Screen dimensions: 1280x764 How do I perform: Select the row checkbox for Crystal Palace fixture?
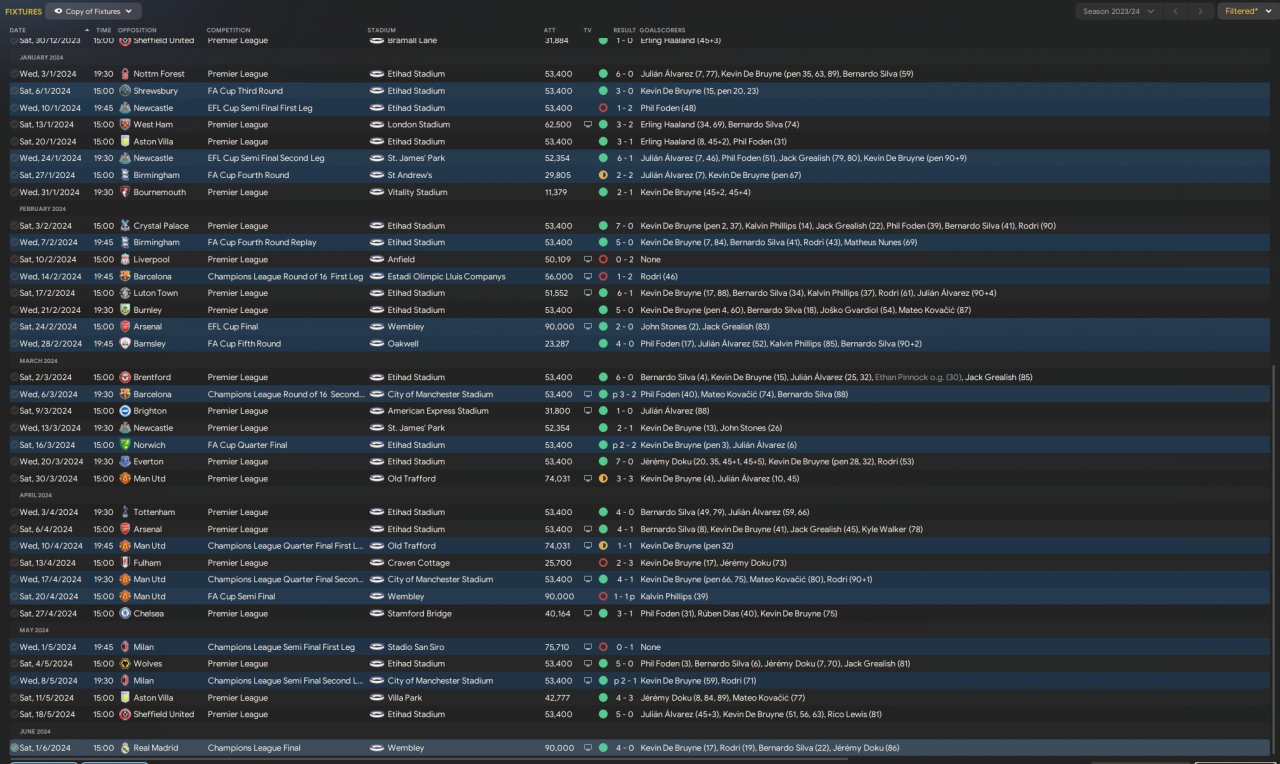click(x=14, y=226)
